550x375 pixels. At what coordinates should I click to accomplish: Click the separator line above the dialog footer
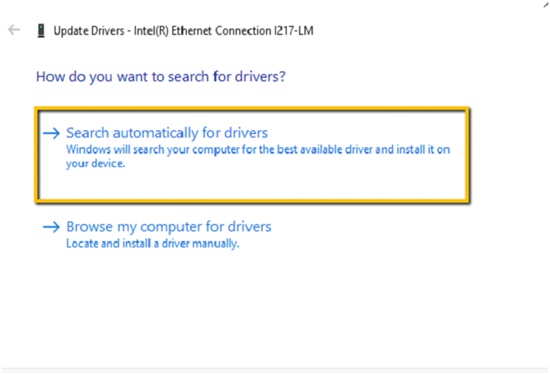pos(275,369)
